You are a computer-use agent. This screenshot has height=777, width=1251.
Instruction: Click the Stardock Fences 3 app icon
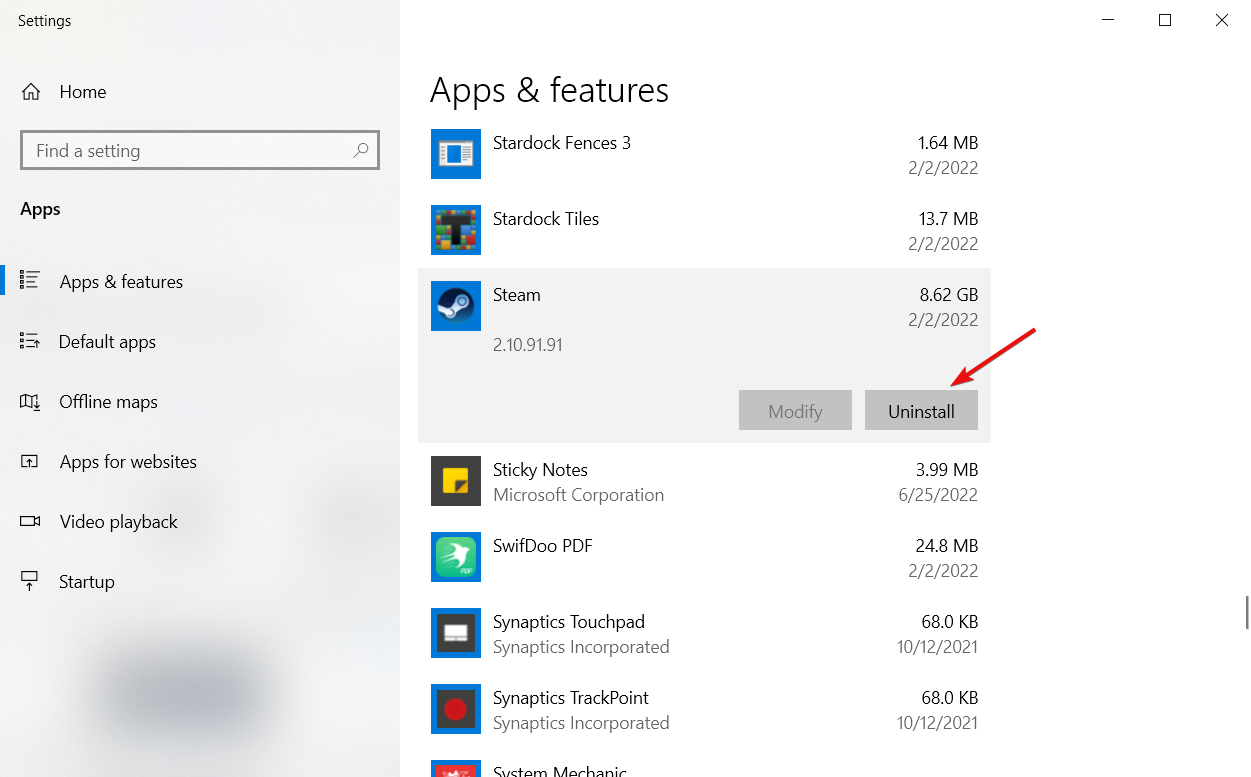456,154
